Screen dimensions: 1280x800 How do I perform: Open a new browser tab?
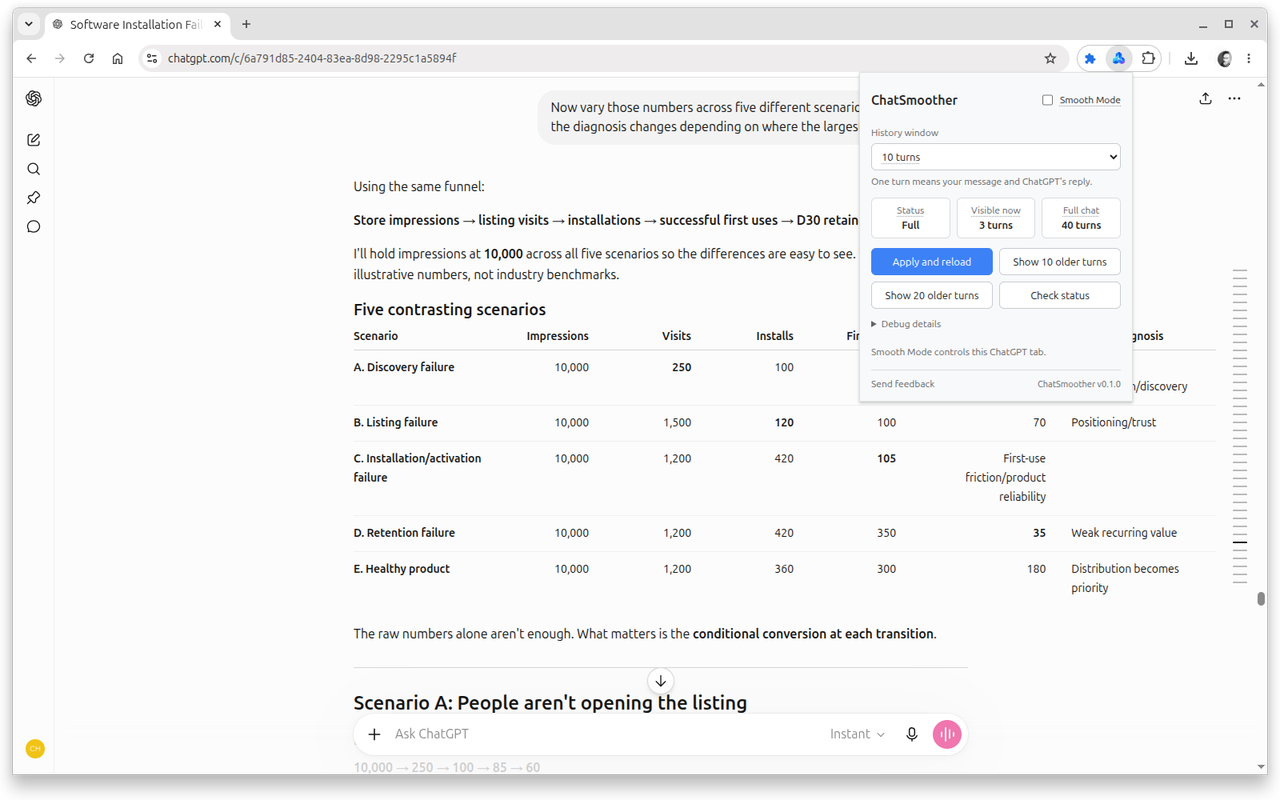coord(246,24)
